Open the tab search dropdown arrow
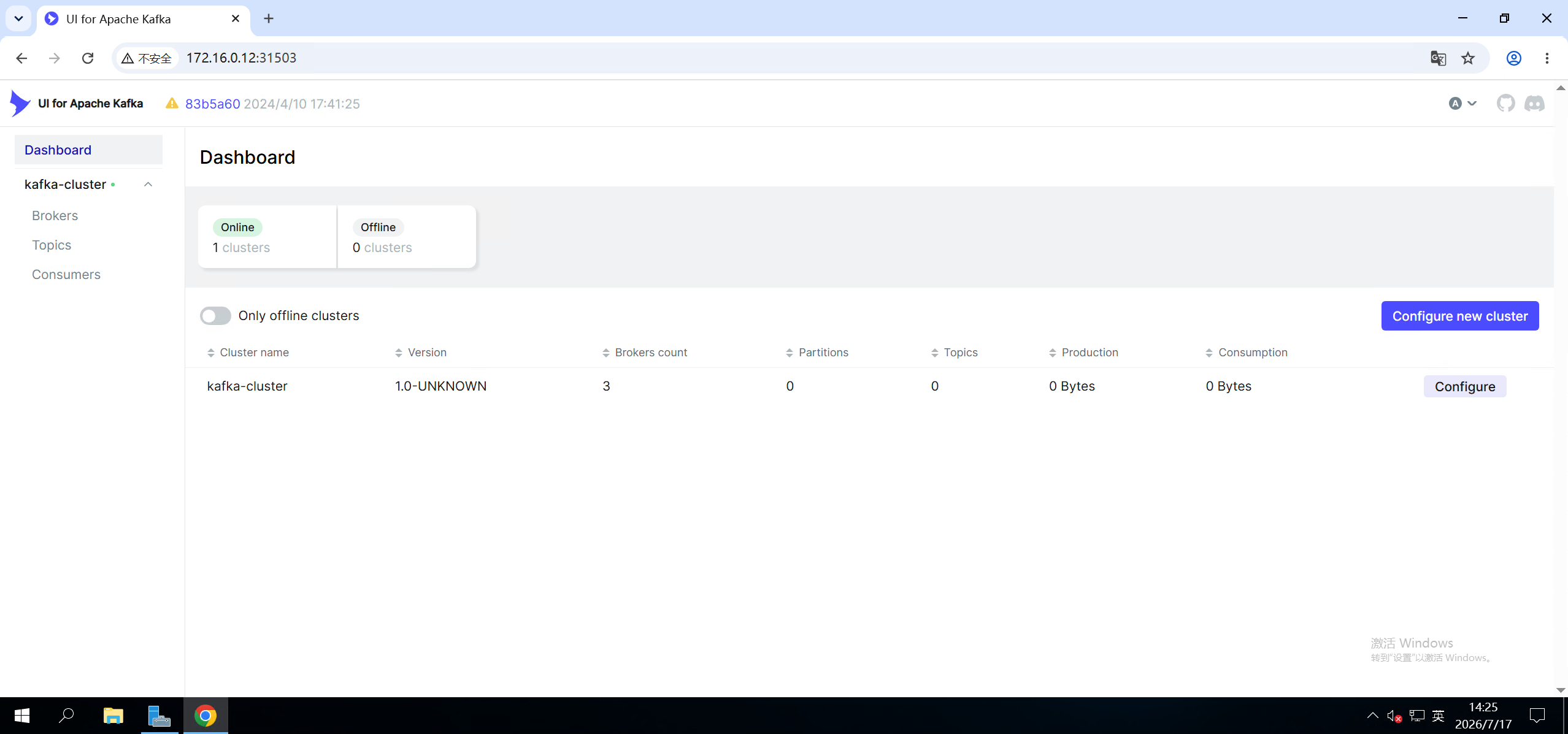This screenshot has width=1568, height=734. 19,19
